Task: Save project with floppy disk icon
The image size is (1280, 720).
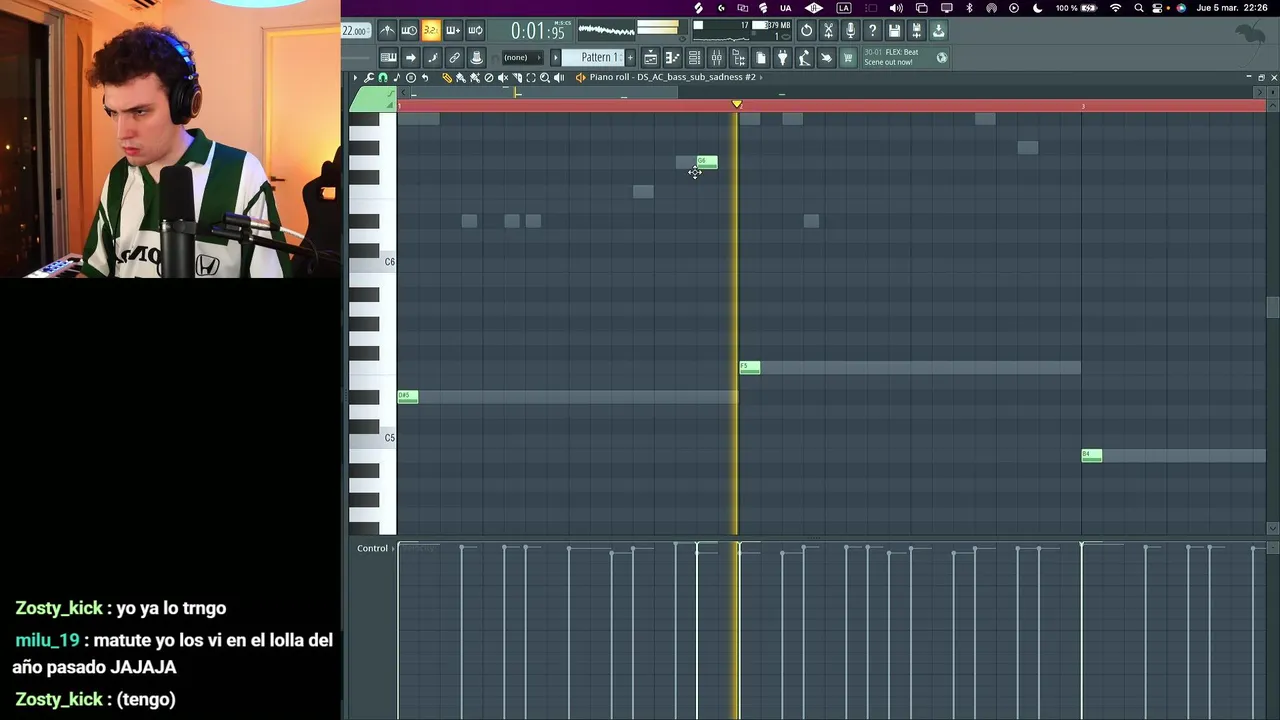Action: (894, 30)
